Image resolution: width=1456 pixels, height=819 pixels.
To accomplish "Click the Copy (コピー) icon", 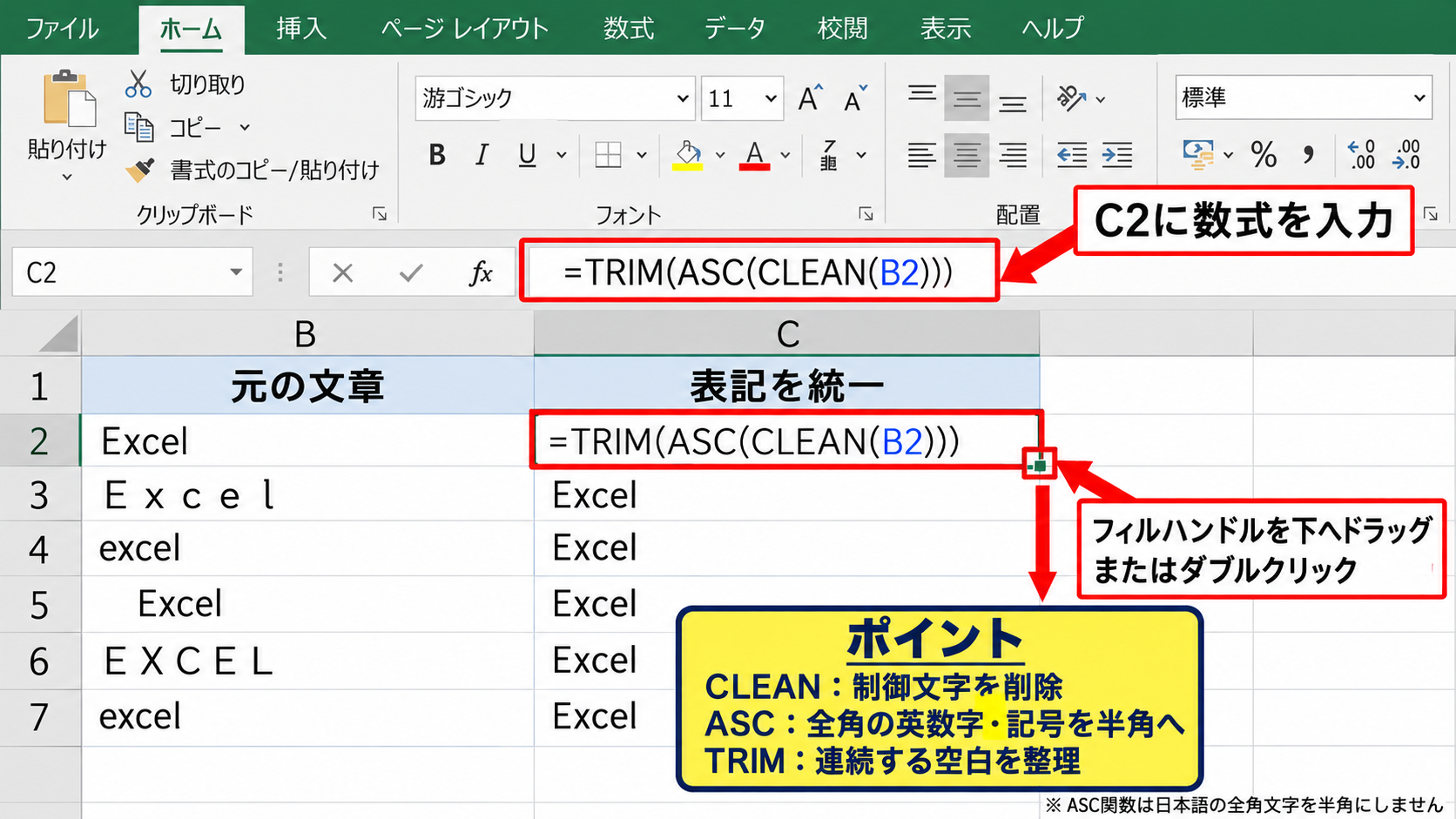I will point(138,128).
